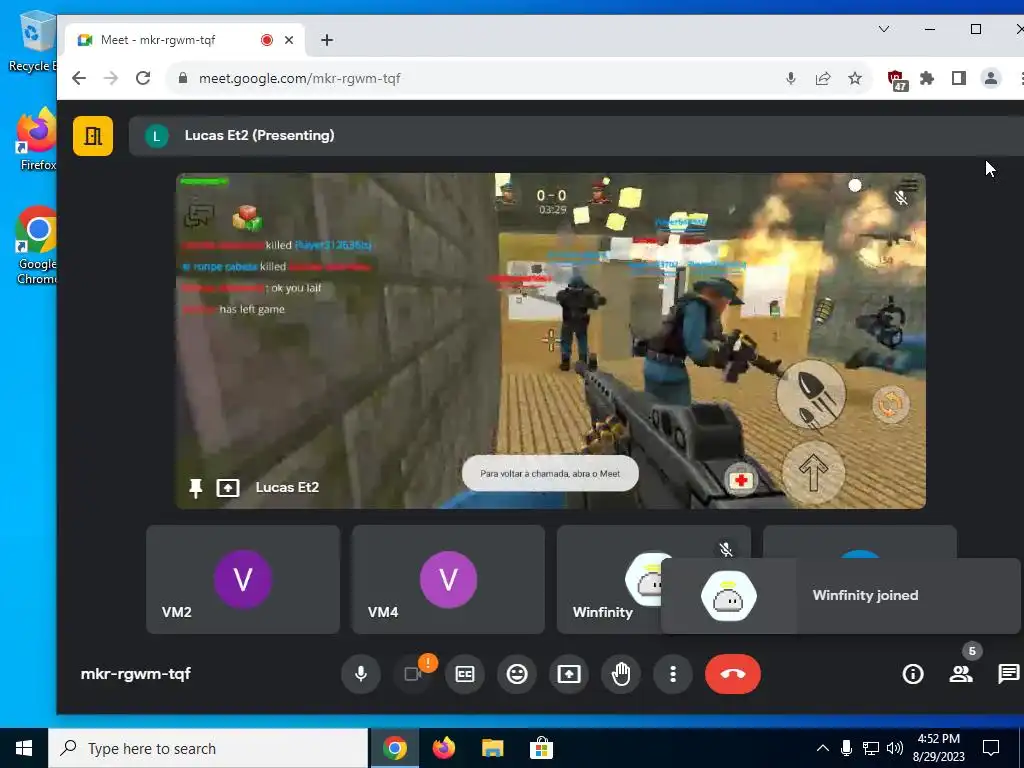This screenshot has height=768, width=1024.
Task: Open the tab search chevron
Action: pos(884,29)
